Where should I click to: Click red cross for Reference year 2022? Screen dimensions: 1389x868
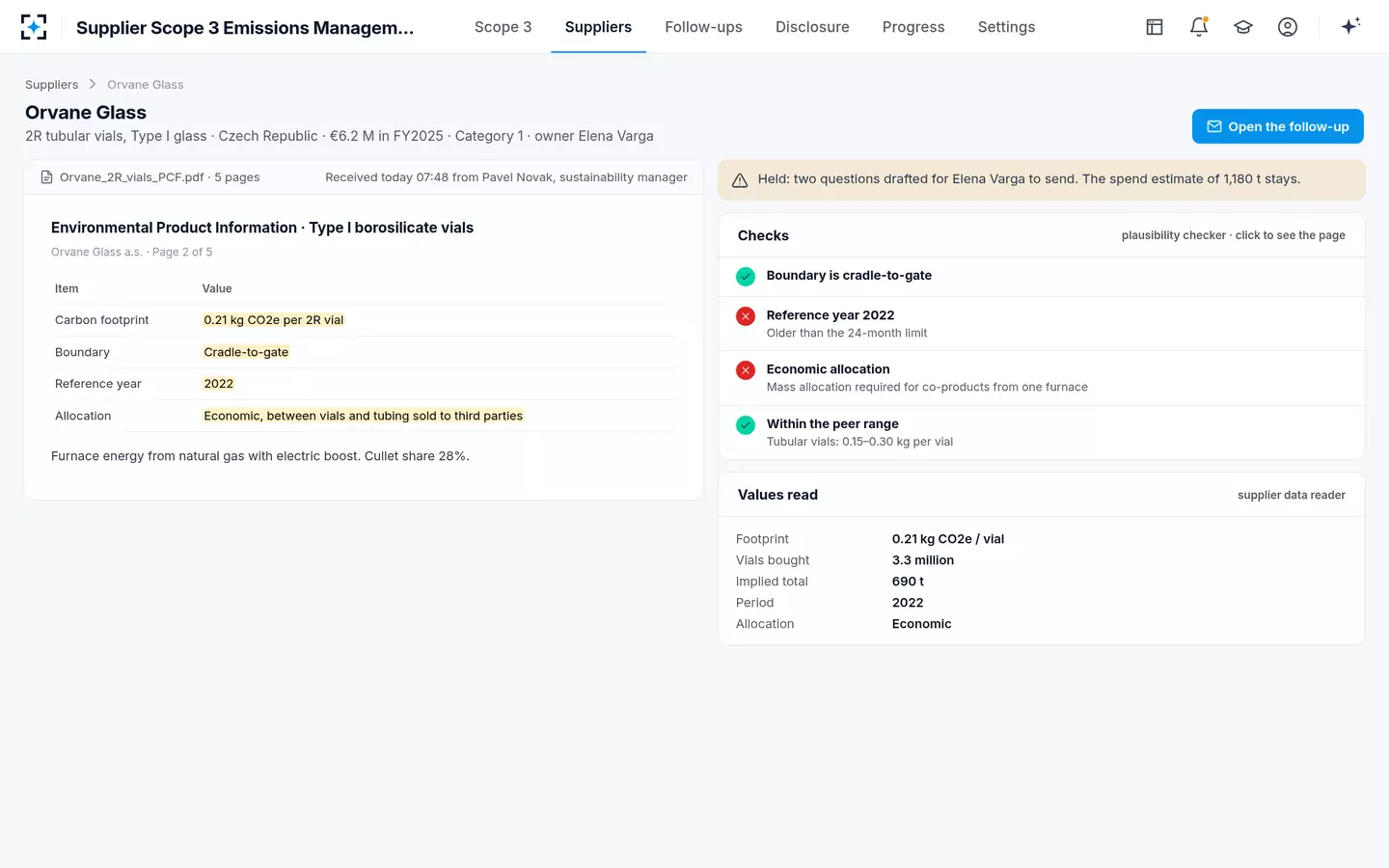click(746, 316)
